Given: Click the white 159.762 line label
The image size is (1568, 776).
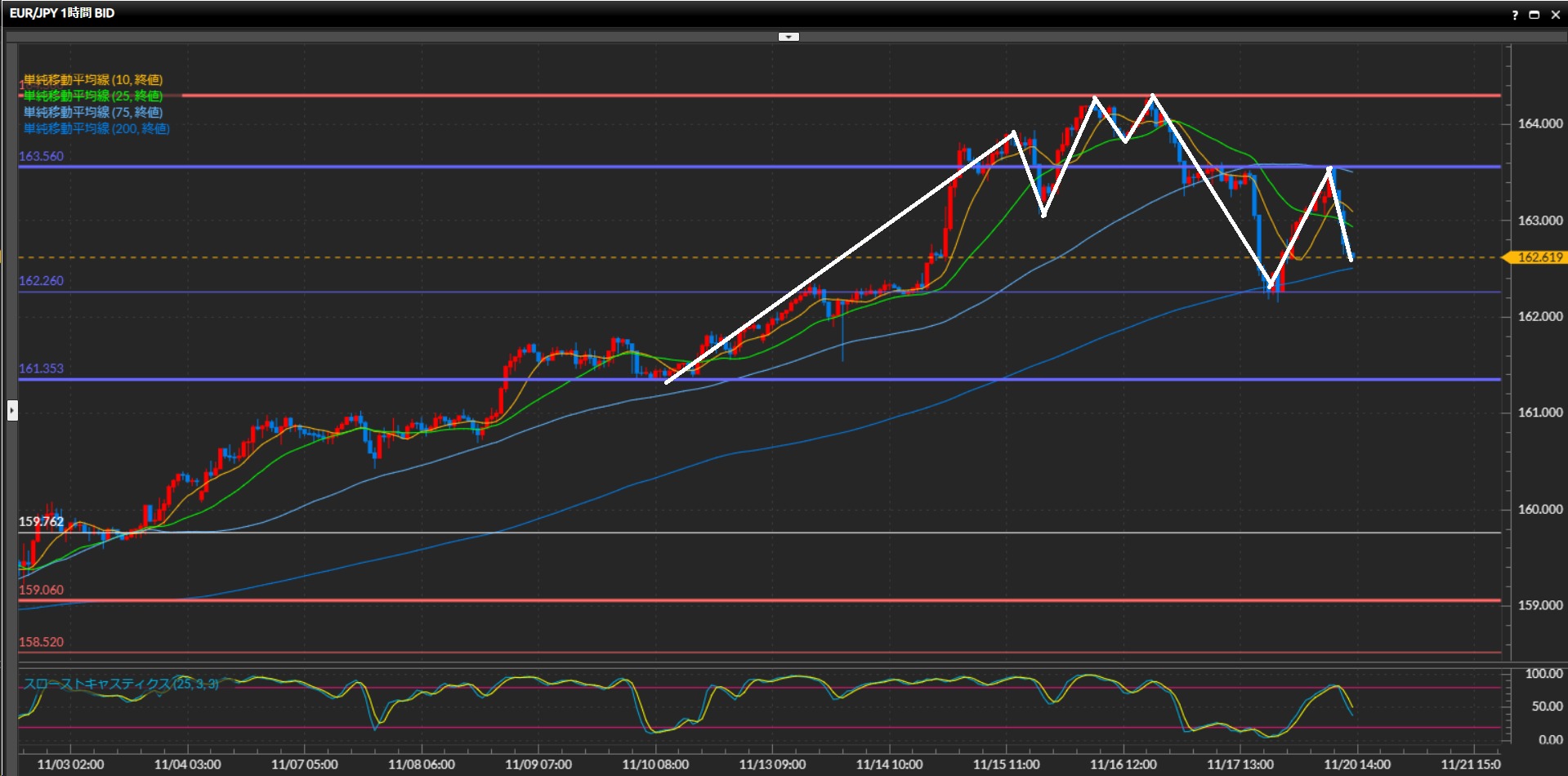Looking at the screenshot, I should click(x=41, y=521).
